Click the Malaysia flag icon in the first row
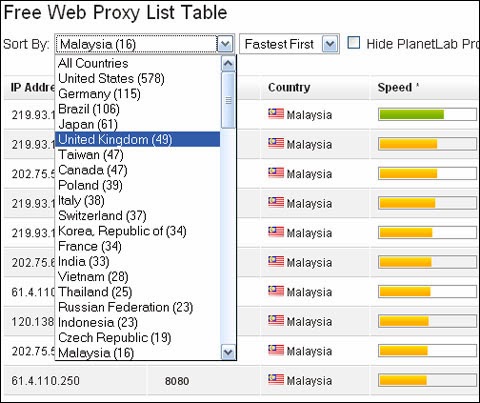The width and height of the screenshot is (480, 403). point(276,114)
